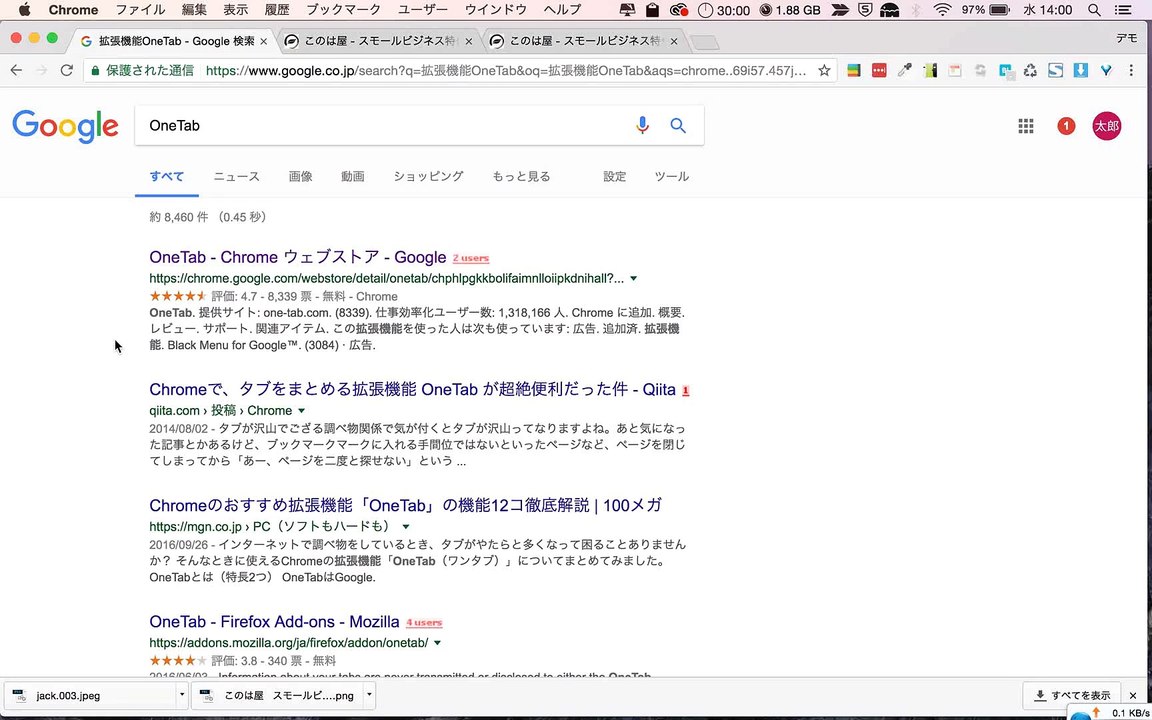Close the 拡張機能OneTab Google search tab

pos(264,42)
